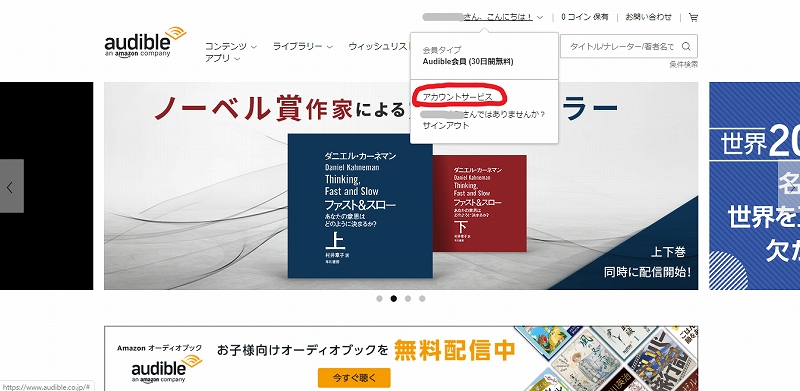The height and width of the screenshot is (391, 800).
Task: Click the 0コイン保有 link
Action: point(585,17)
